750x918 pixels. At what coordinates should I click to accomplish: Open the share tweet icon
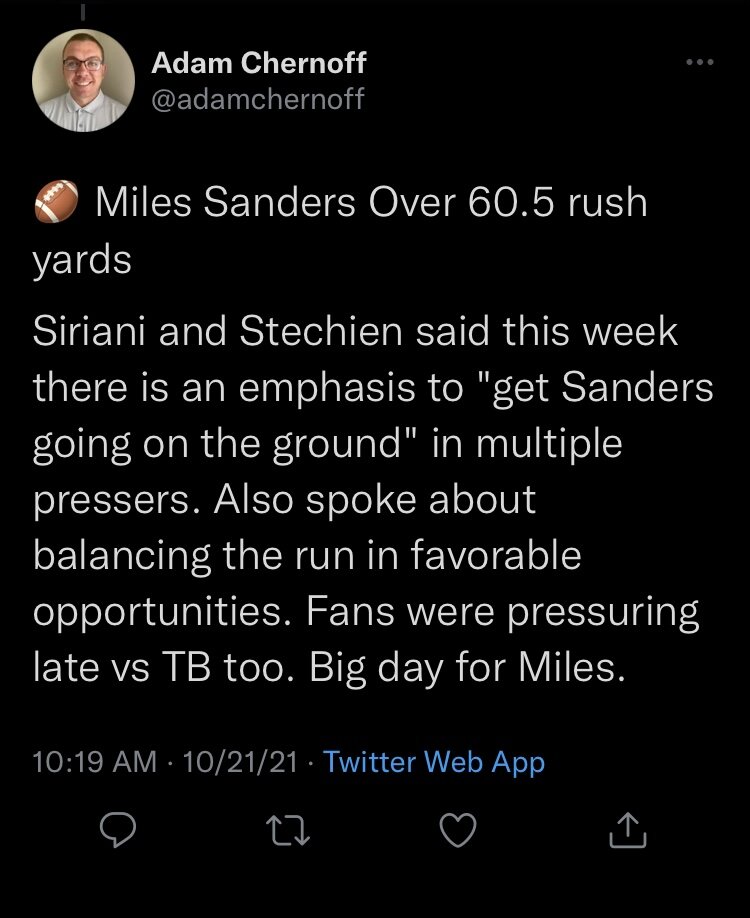point(627,831)
